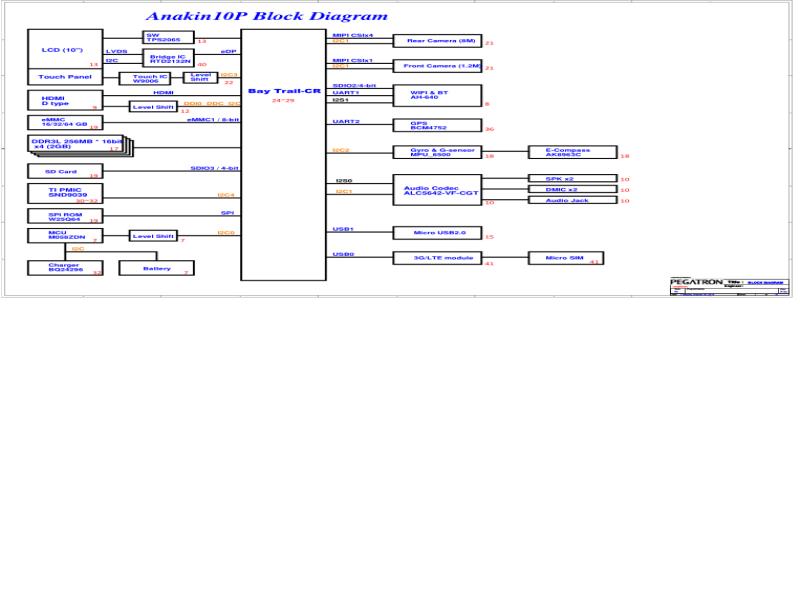The width and height of the screenshot is (800, 600).
Task: Select the "Micro USB2.0" block
Action: click(437, 233)
